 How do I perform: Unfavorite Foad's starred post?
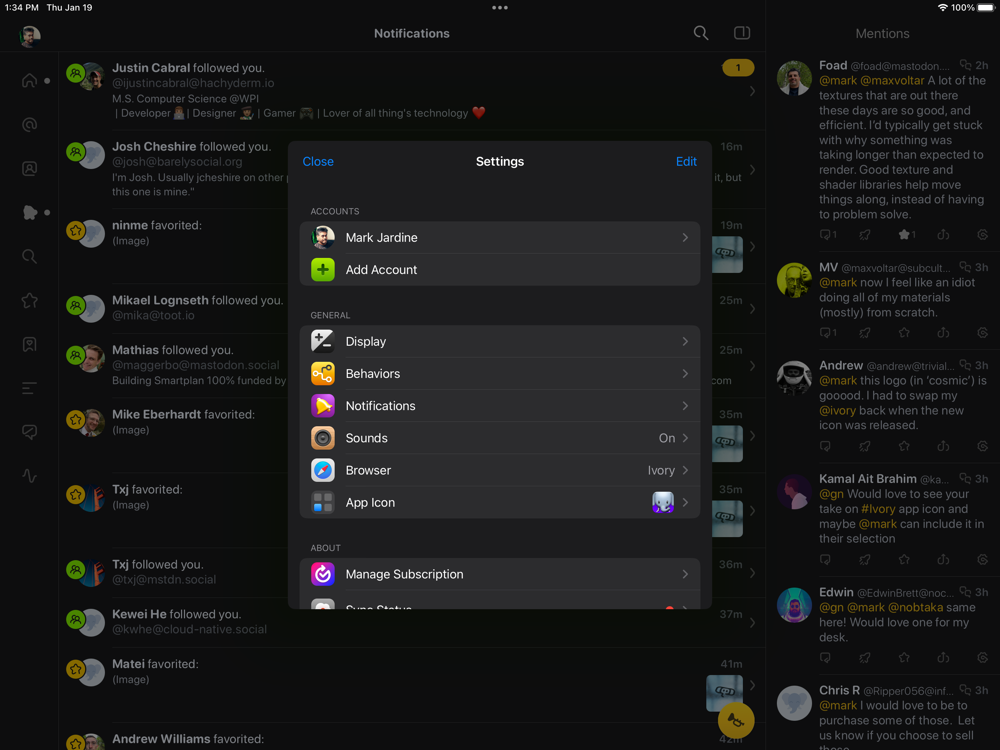click(x=904, y=235)
